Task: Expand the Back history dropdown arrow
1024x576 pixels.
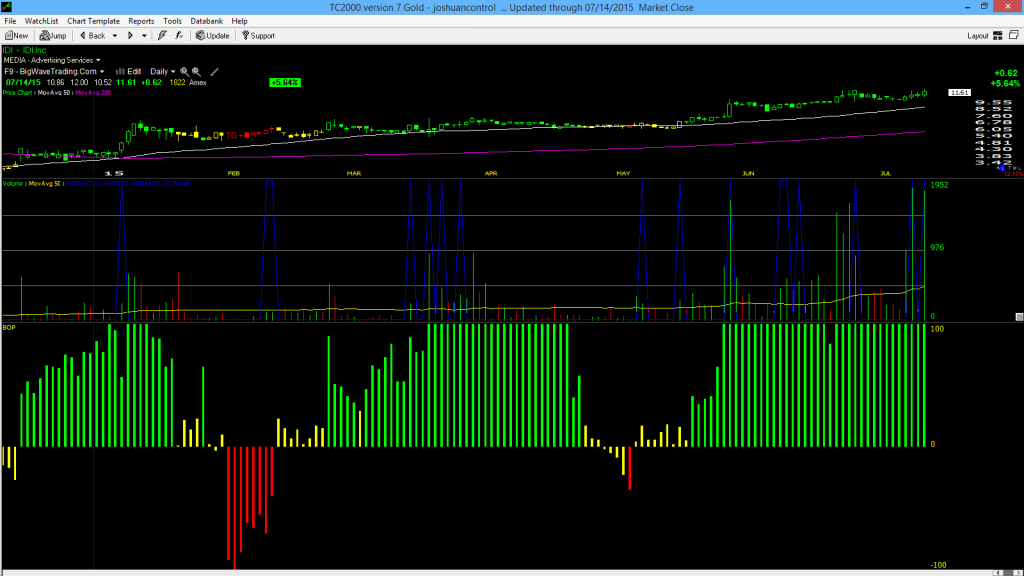Action: click(x=115, y=36)
